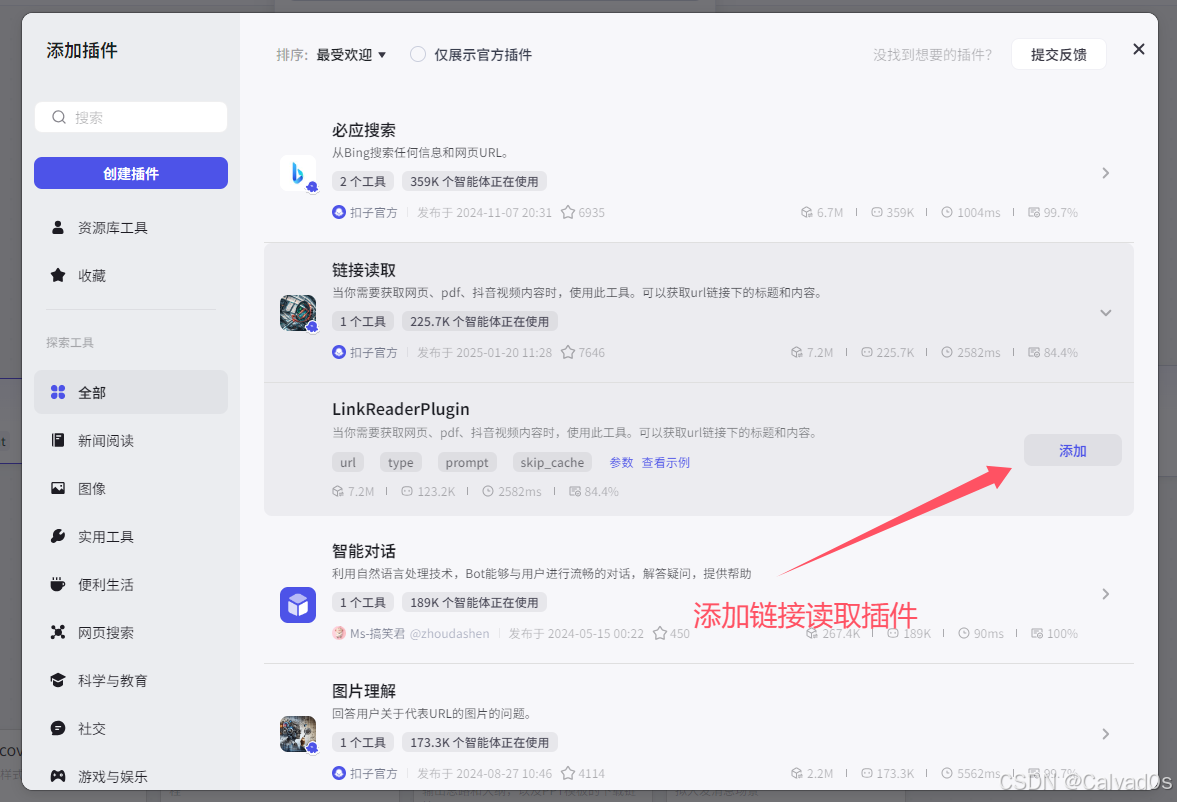Viewport: 1177px width, 802px height.
Task: Select the 实用工具 category
Action: click(131, 536)
